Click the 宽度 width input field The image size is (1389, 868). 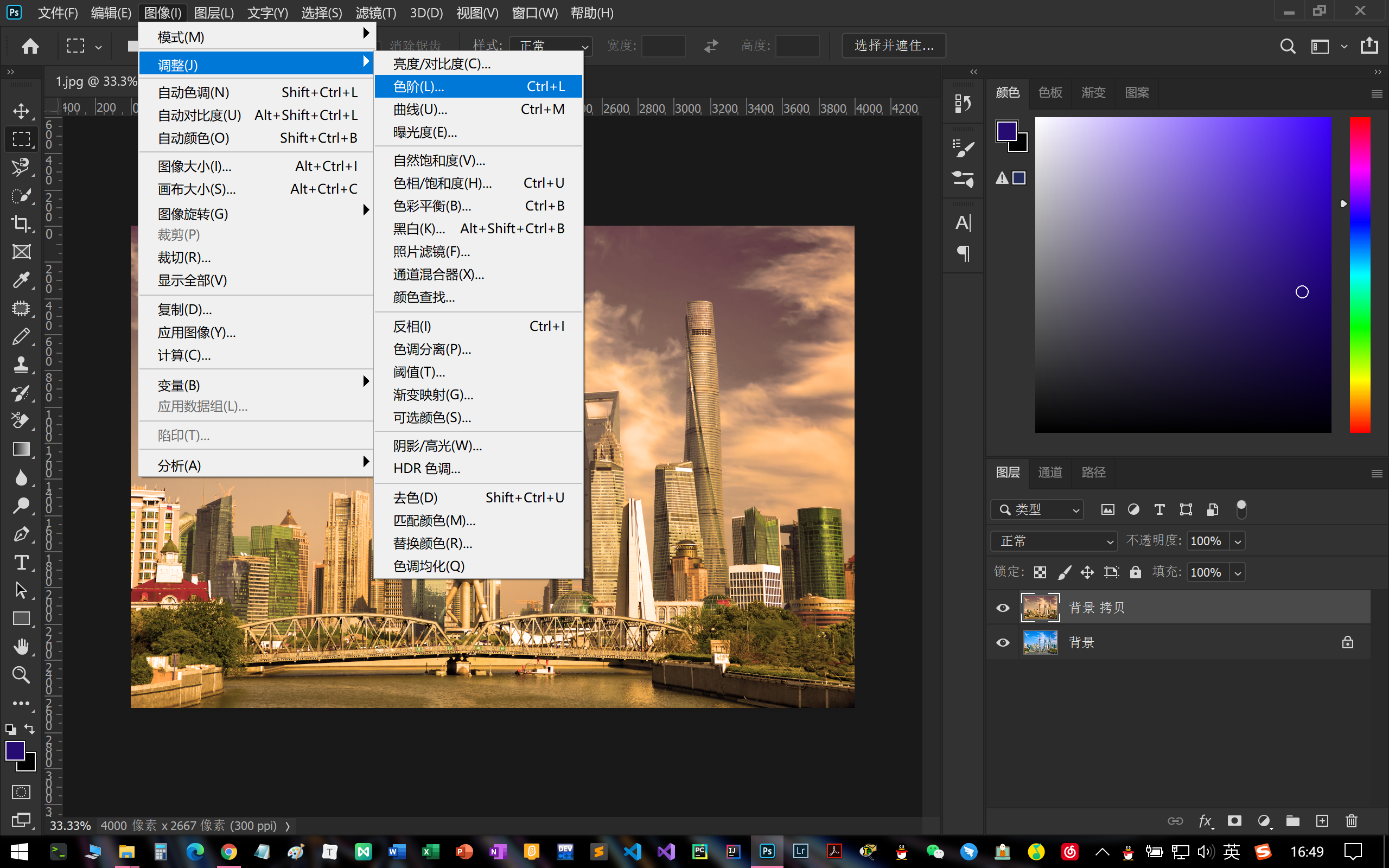pos(663,46)
